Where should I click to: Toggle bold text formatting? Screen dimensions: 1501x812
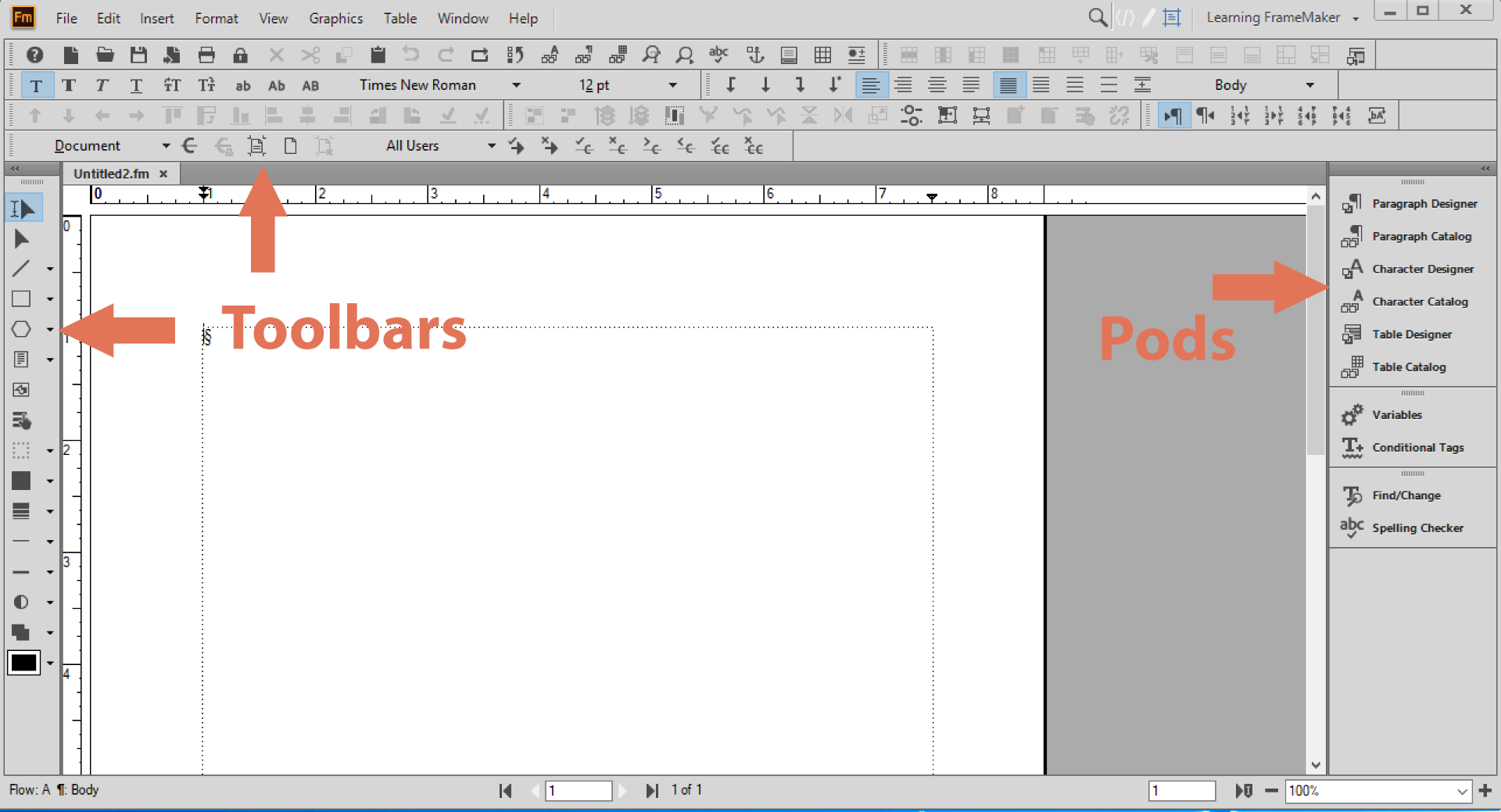tap(69, 85)
